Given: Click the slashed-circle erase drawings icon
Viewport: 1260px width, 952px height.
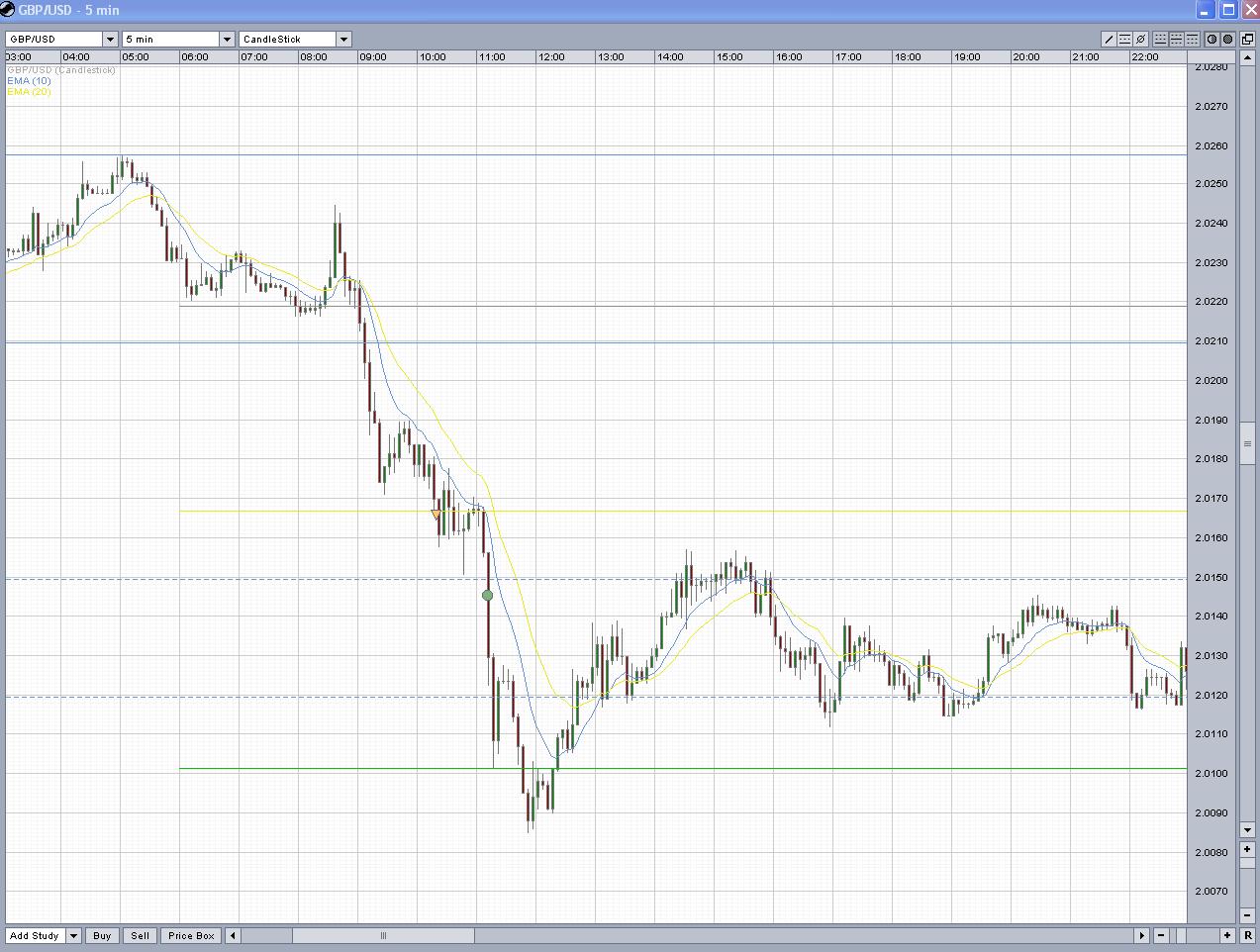Looking at the screenshot, I should (1140, 40).
